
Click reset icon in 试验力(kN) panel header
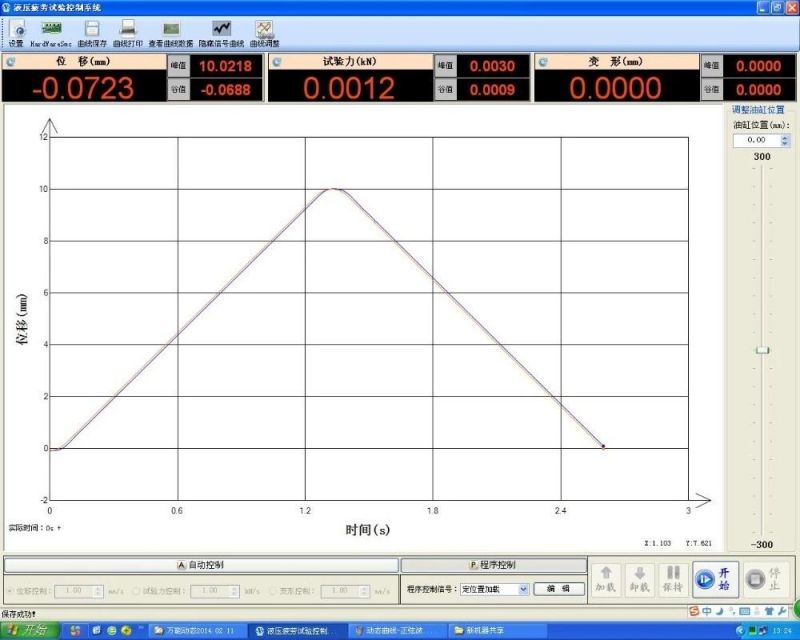click(277, 62)
